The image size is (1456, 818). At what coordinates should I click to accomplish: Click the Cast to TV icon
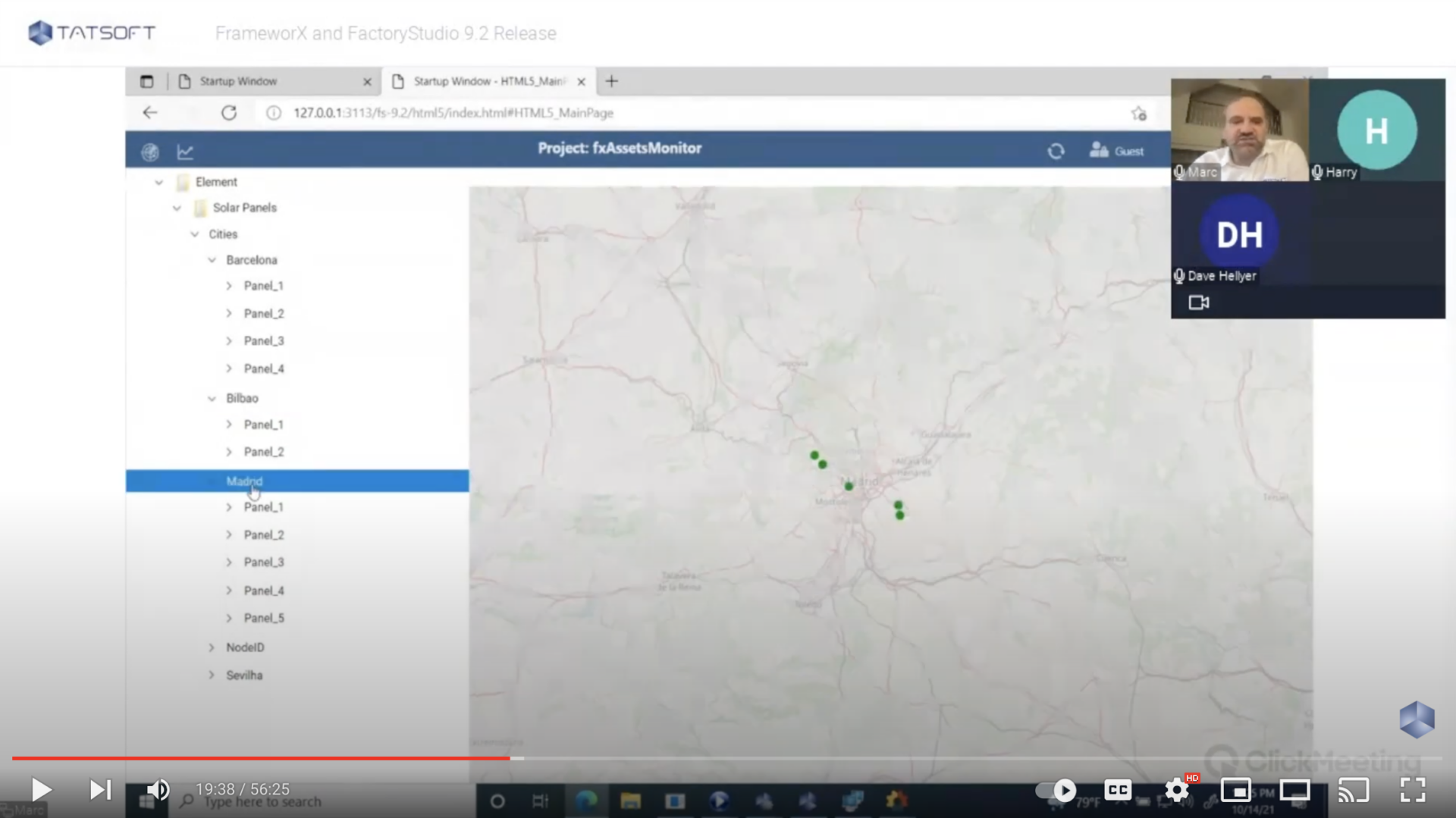(x=1353, y=790)
